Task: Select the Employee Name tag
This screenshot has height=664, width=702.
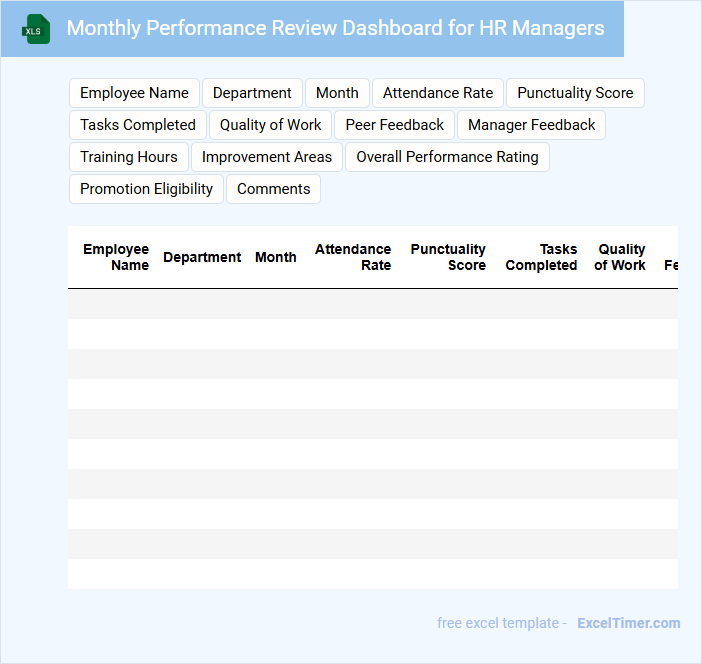Action: (x=134, y=93)
